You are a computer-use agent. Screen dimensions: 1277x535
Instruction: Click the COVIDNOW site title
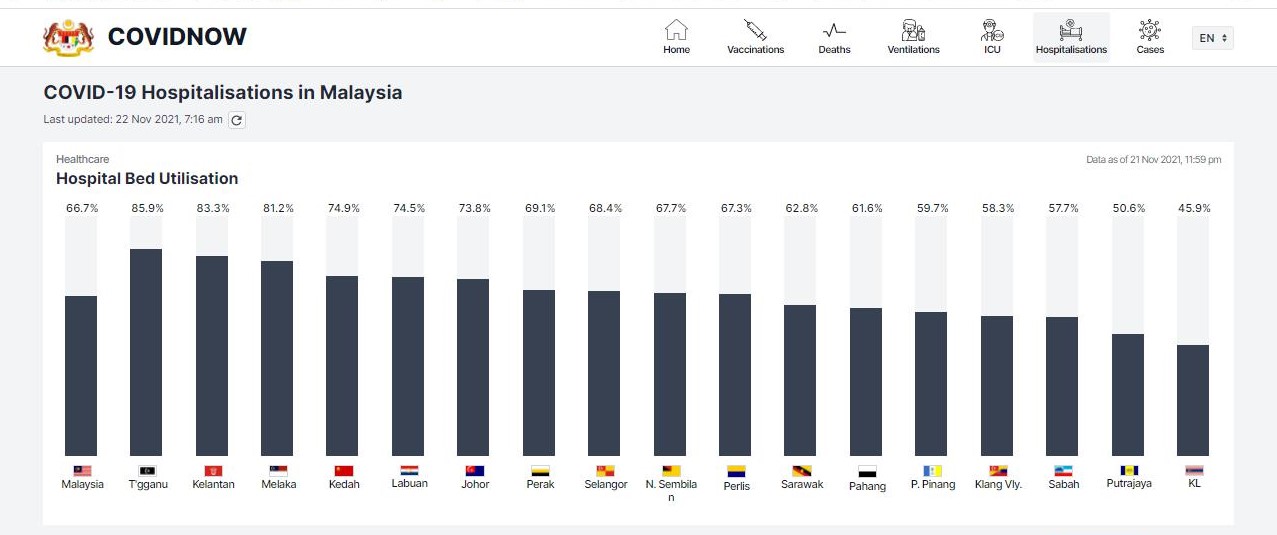point(177,37)
